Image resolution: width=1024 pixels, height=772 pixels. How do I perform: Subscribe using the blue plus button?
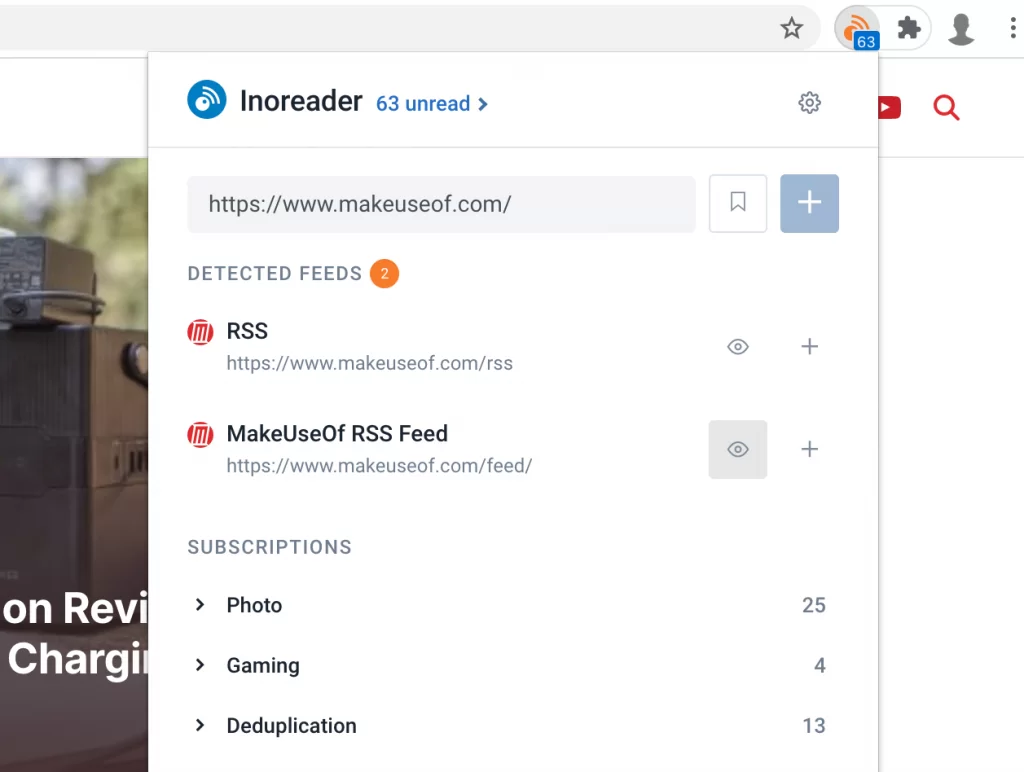click(809, 203)
